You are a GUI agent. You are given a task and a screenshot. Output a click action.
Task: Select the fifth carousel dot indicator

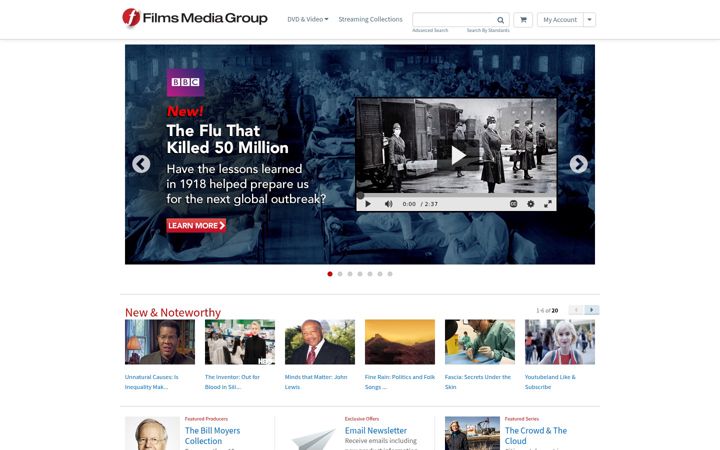(x=370, y=274)
